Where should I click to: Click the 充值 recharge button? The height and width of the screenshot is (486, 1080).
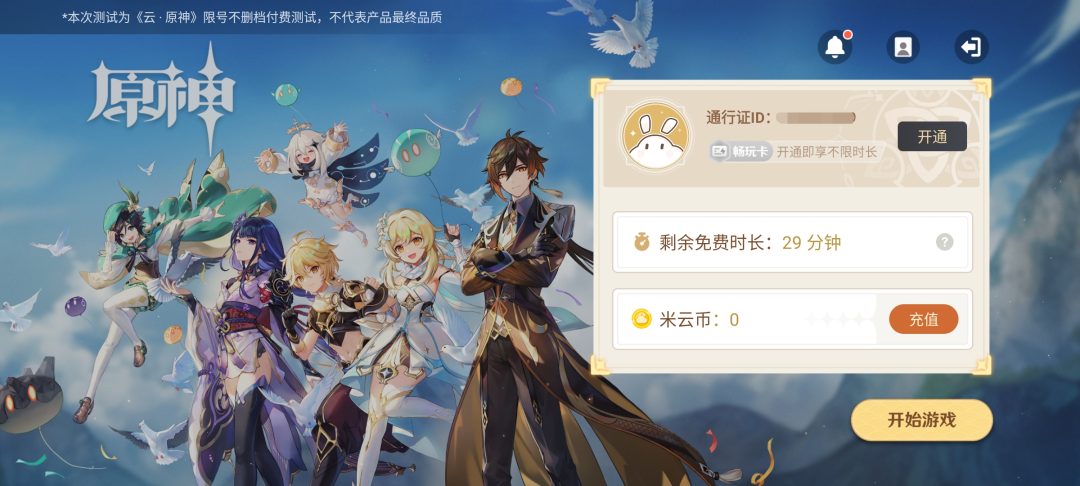coord(924,319)
